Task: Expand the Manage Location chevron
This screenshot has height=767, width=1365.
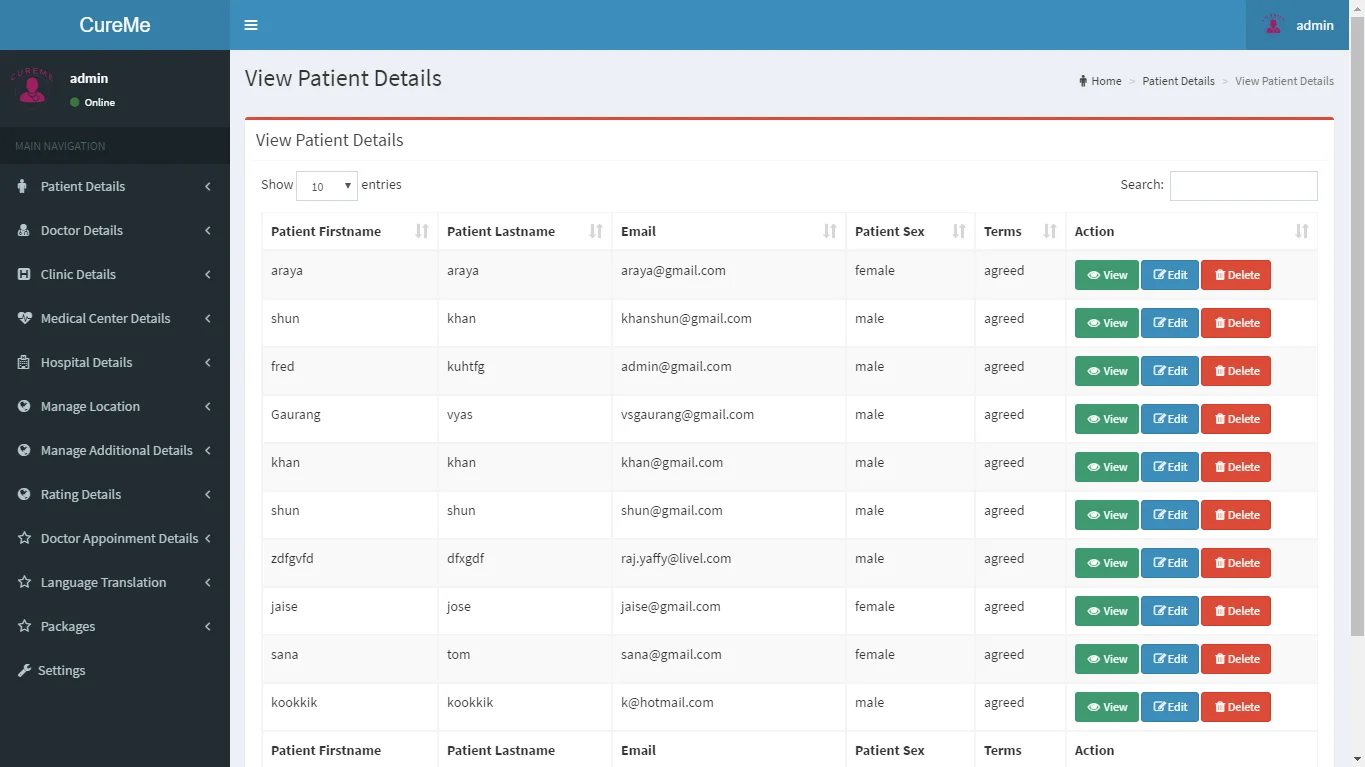Action: 208,406
